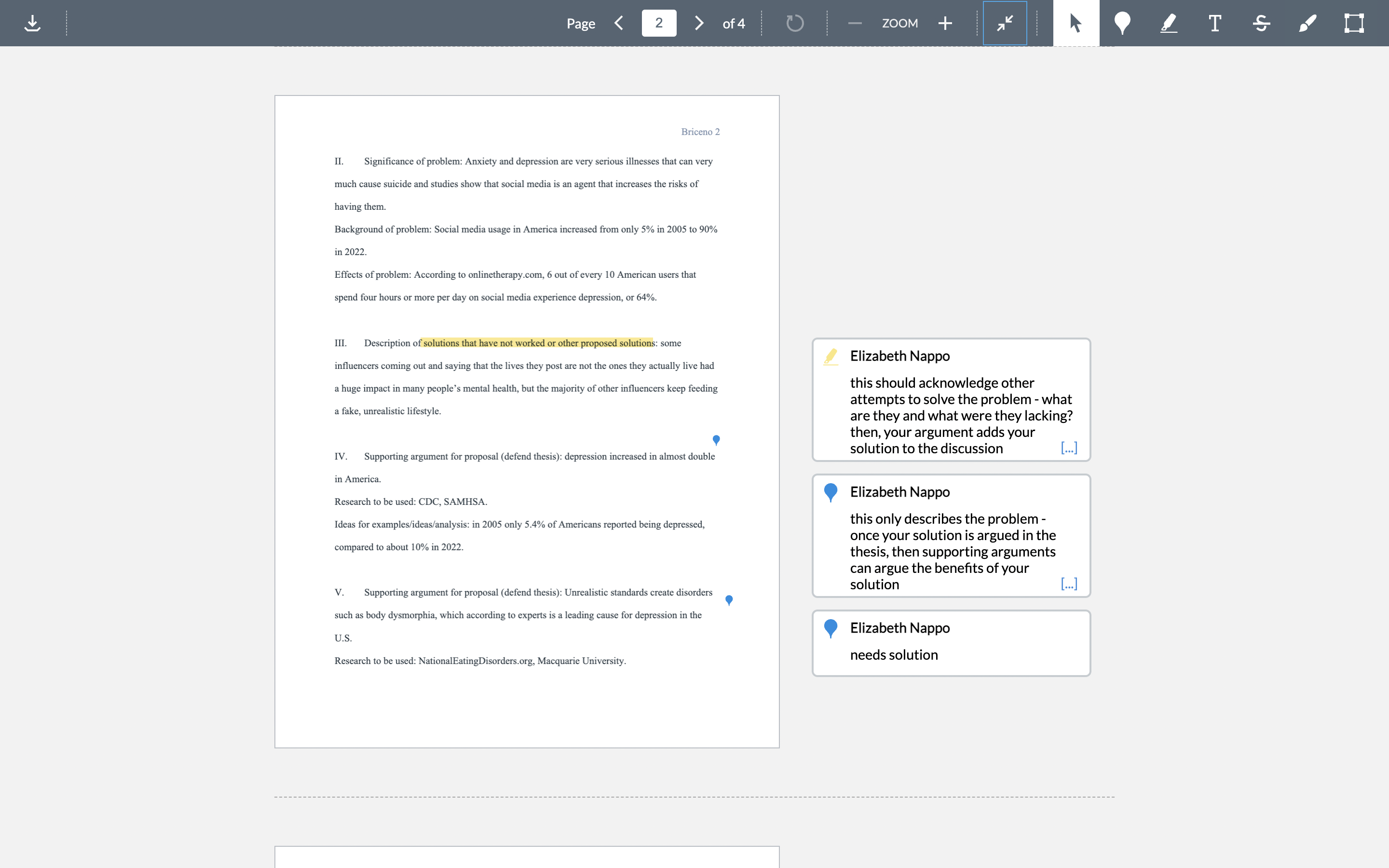Click the 'Ideas for examples/ideas/analysis' line

519,524
